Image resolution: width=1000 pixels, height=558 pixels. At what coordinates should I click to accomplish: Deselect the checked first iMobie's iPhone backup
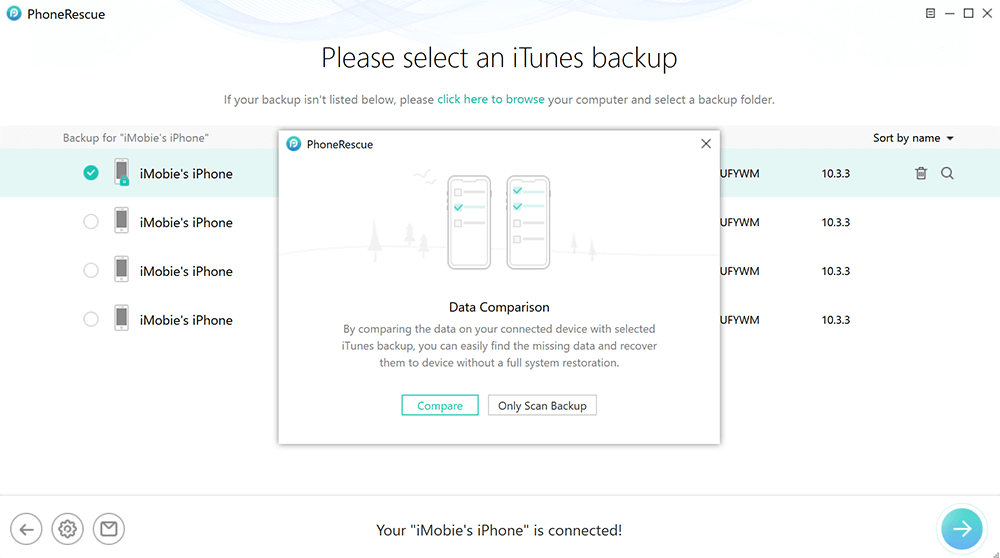(x=91, y=173)
